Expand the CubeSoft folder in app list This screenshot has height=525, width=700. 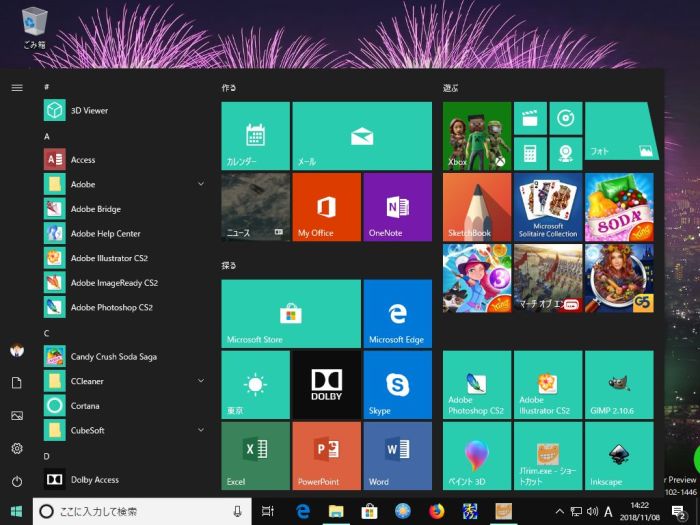click(201, 430)
